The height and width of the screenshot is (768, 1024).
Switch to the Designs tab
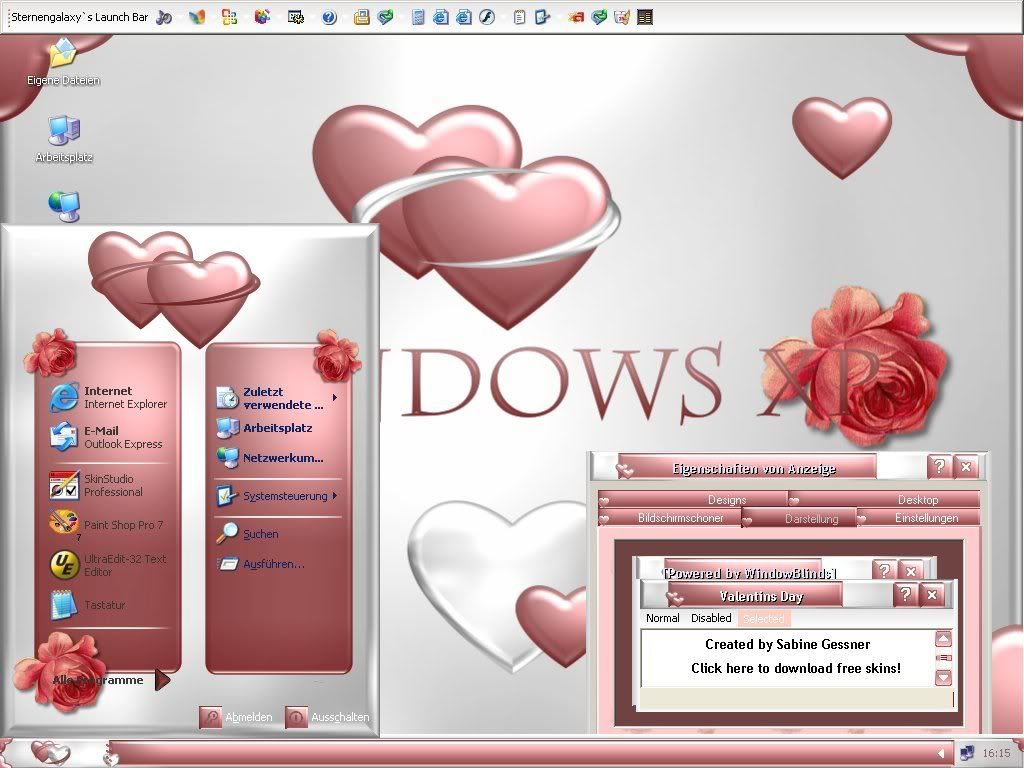(x=693, y=500)
